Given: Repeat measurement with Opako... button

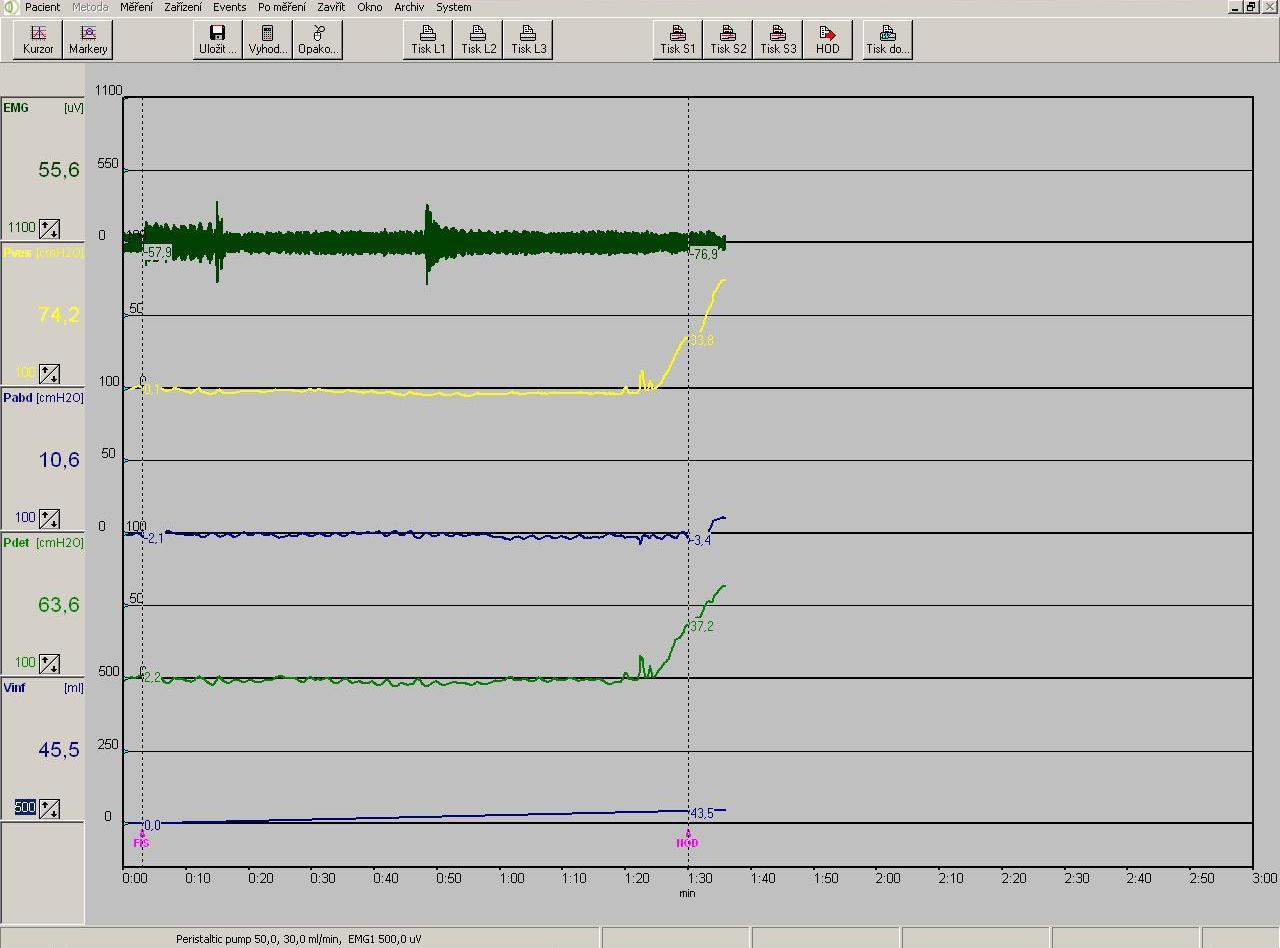Looking at the screenshot, I should (318, 40).
